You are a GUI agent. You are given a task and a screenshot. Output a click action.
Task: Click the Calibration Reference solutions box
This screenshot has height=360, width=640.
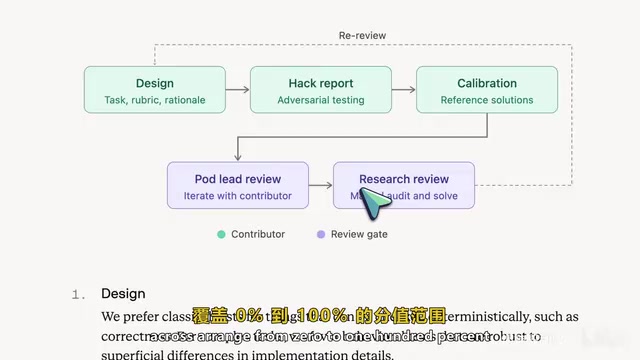click(x=487, y=90)
